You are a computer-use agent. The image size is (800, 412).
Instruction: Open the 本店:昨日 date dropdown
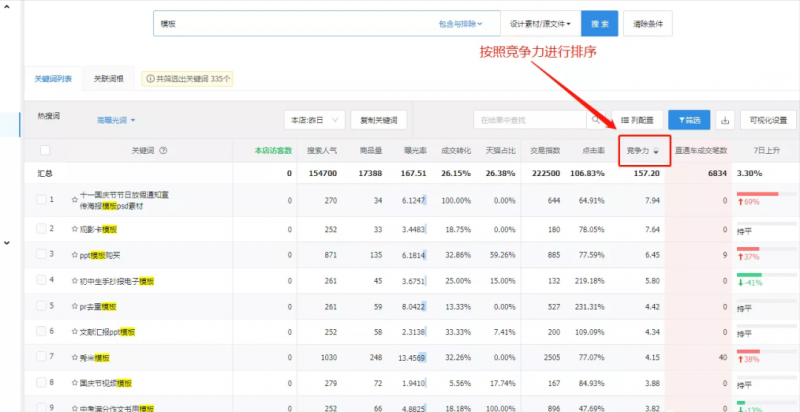[x=314, y=120]
